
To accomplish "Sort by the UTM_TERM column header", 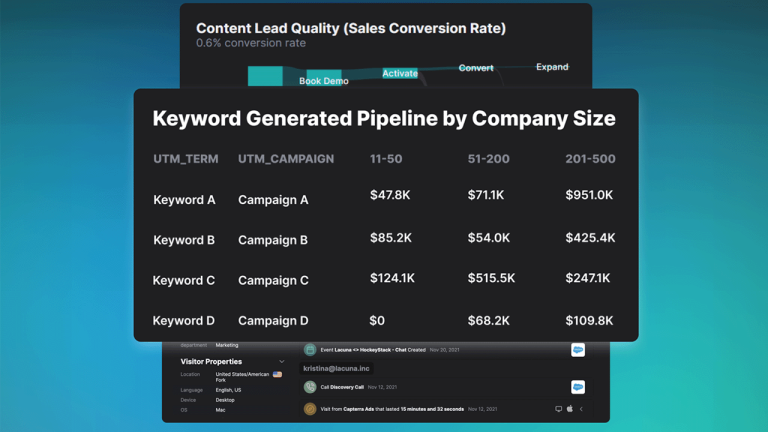I will pyautogui.click(x=186, y=159).
